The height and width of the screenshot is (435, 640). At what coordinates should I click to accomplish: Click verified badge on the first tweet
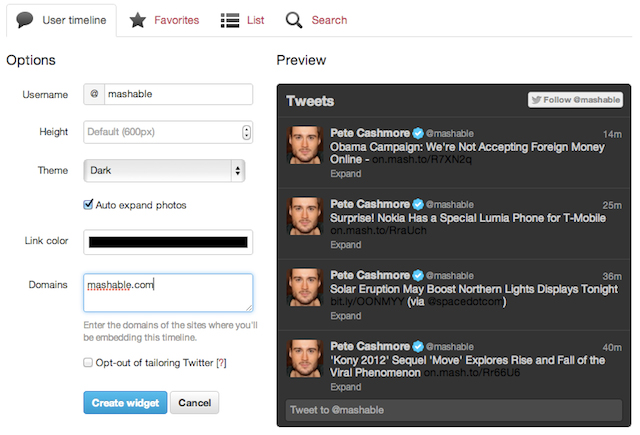(419, 134)
